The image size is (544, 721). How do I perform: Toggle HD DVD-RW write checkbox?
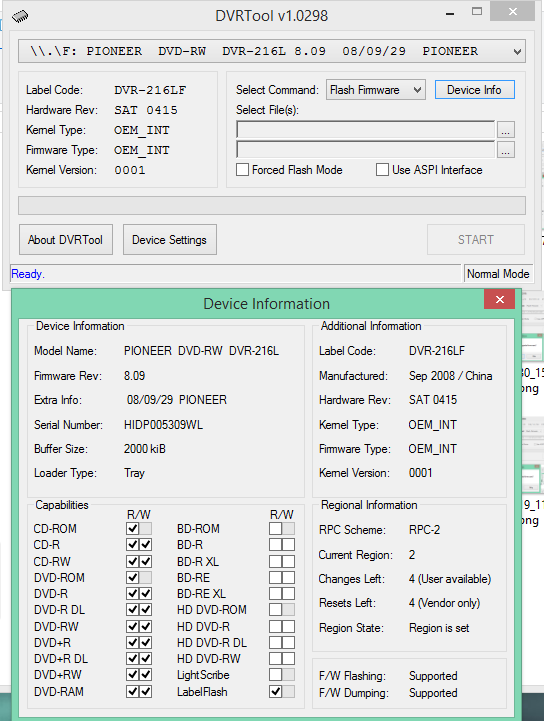(x=289, y=658)
